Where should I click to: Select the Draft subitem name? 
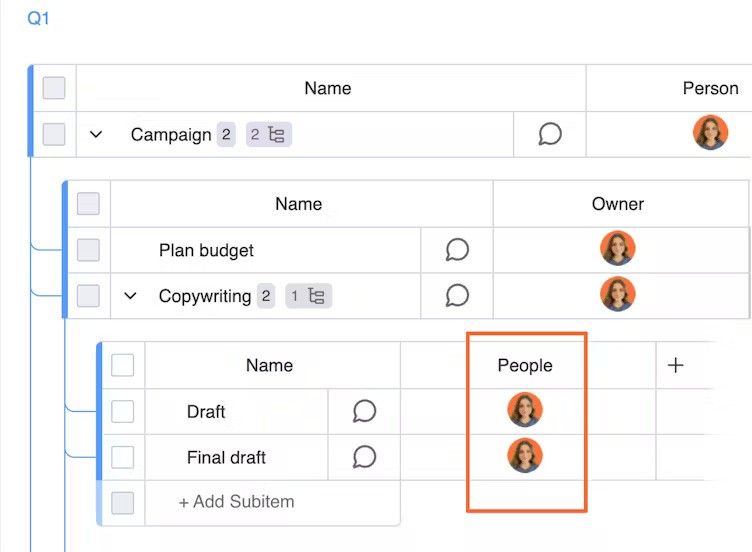pos(206,411)
